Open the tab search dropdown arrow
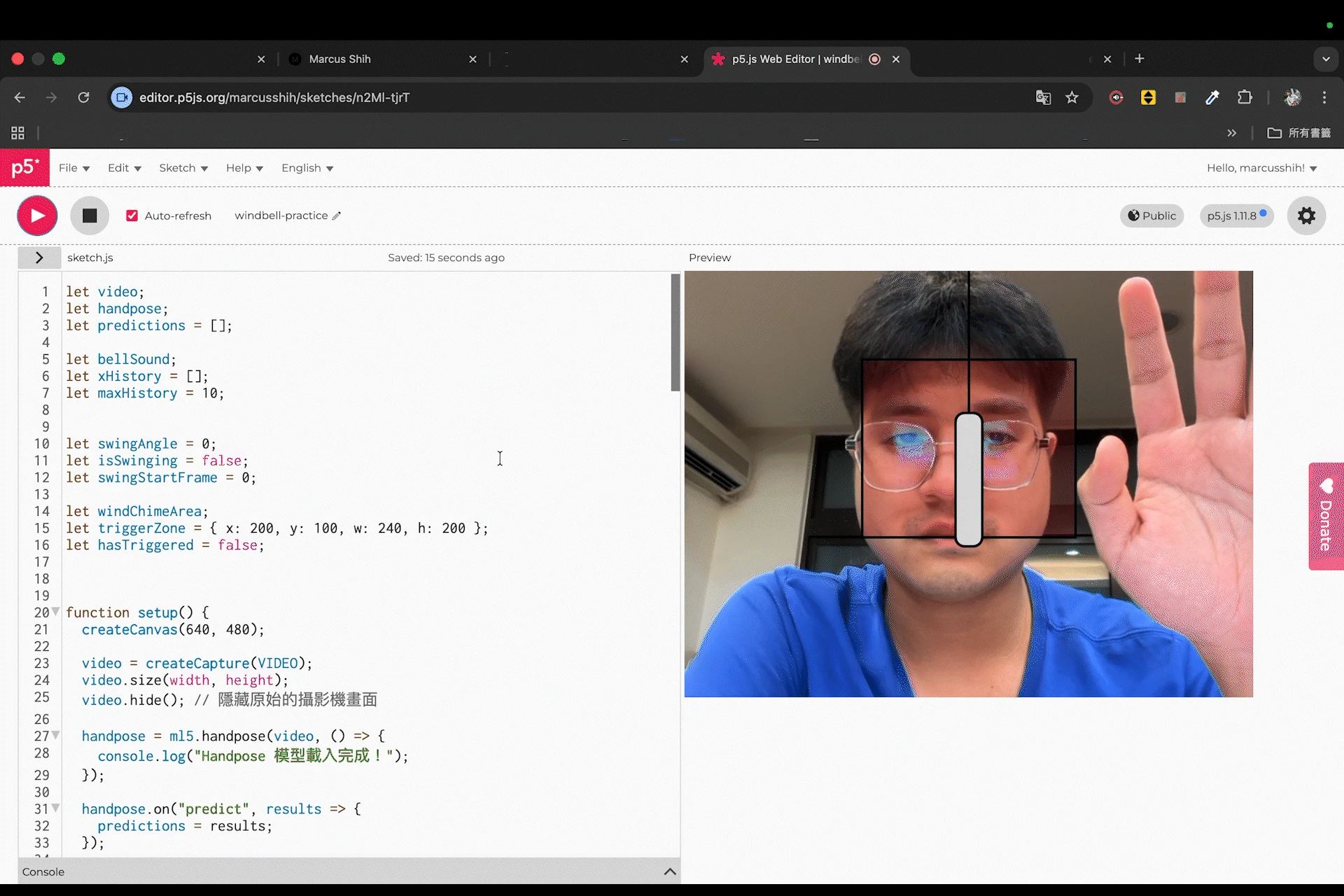 pos(1326,59)
